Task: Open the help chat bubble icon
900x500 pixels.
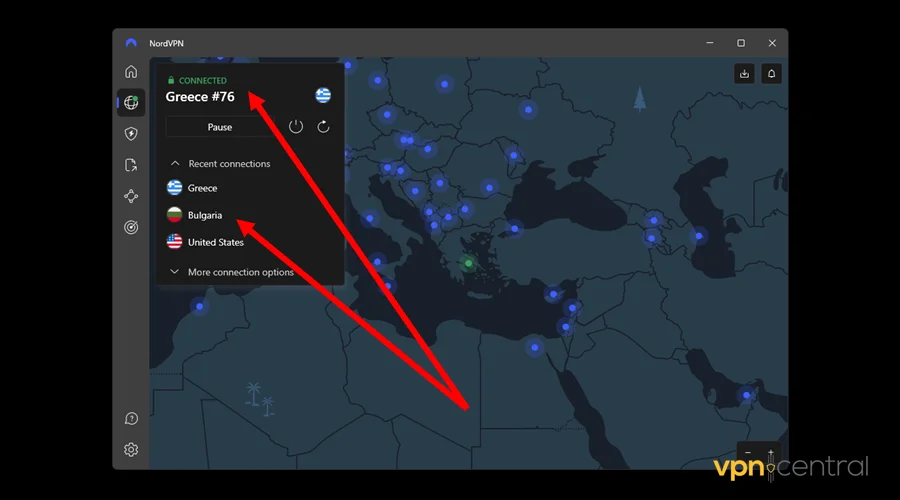Action: (131, 419)
